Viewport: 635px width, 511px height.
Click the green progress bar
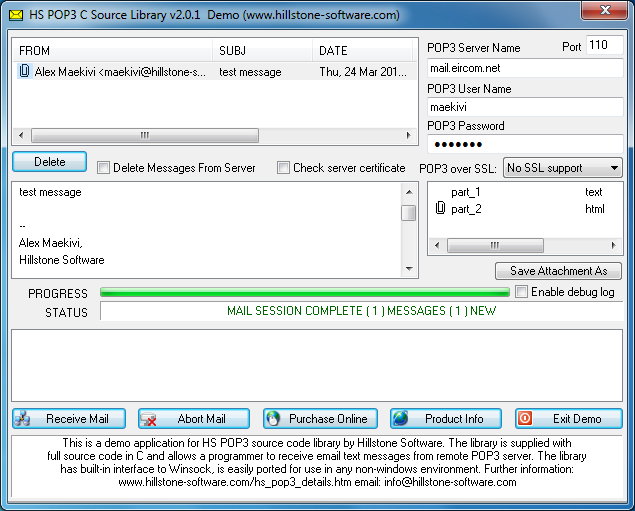tap(305, 292)
